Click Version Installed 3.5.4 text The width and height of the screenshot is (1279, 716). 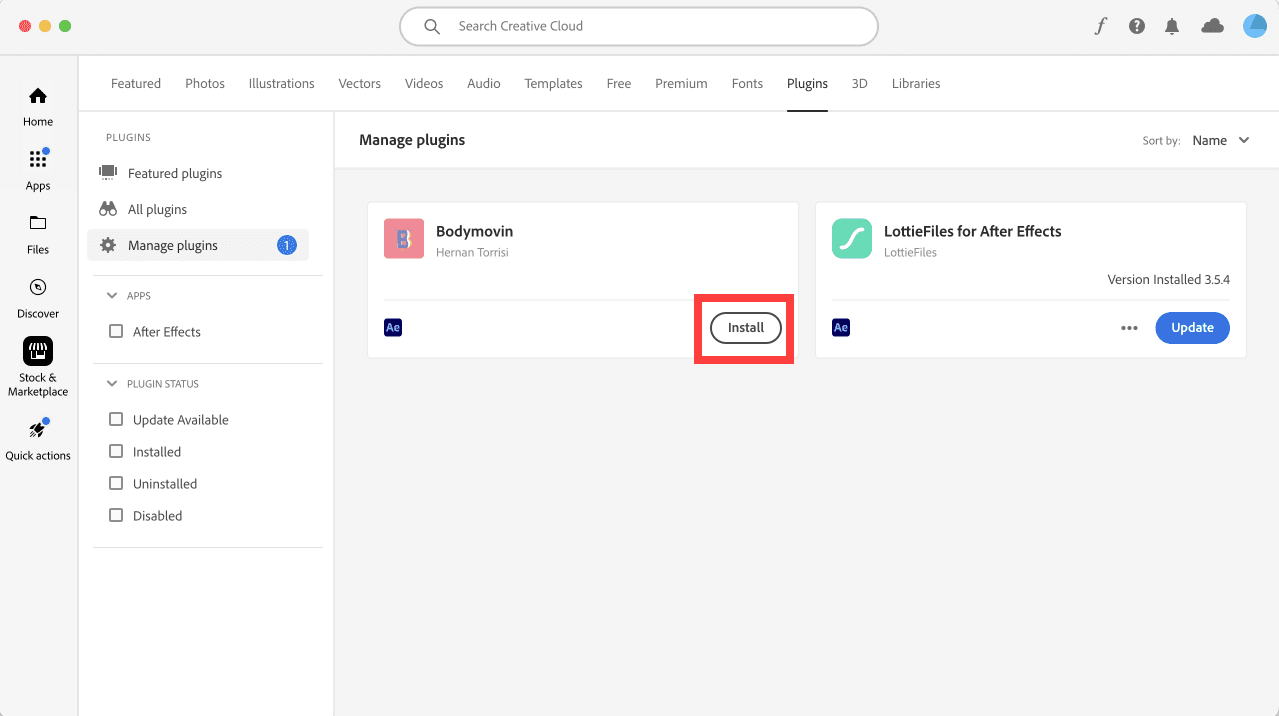(1169, 280)
